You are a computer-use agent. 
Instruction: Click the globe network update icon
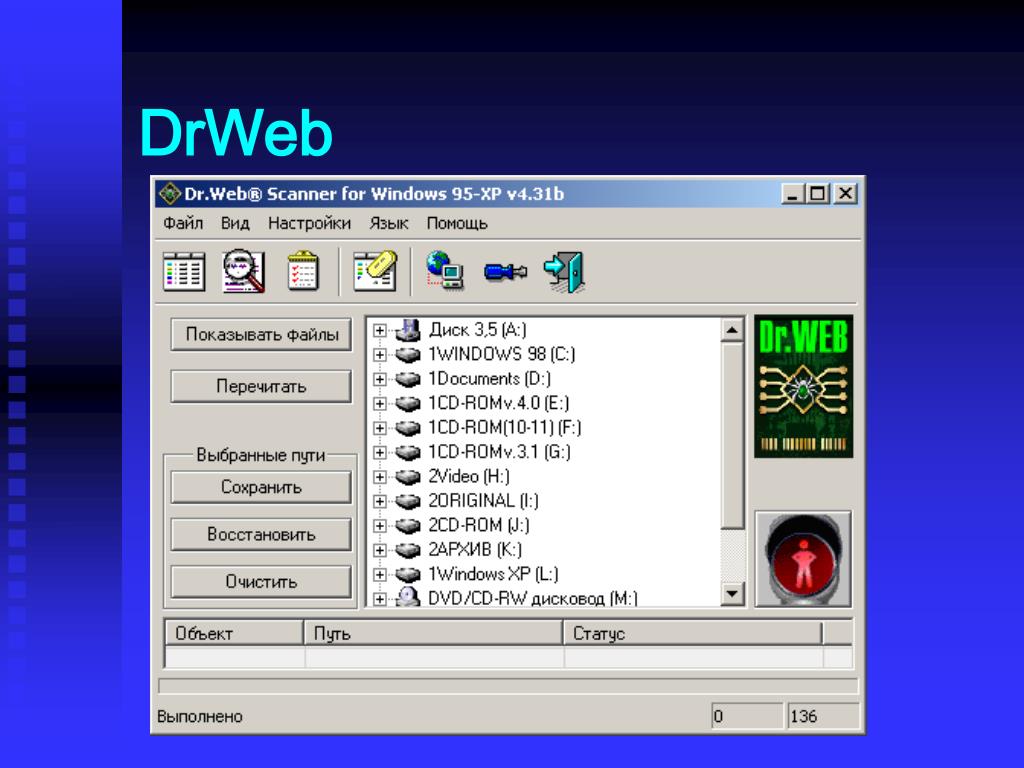[x=445, y=270]
